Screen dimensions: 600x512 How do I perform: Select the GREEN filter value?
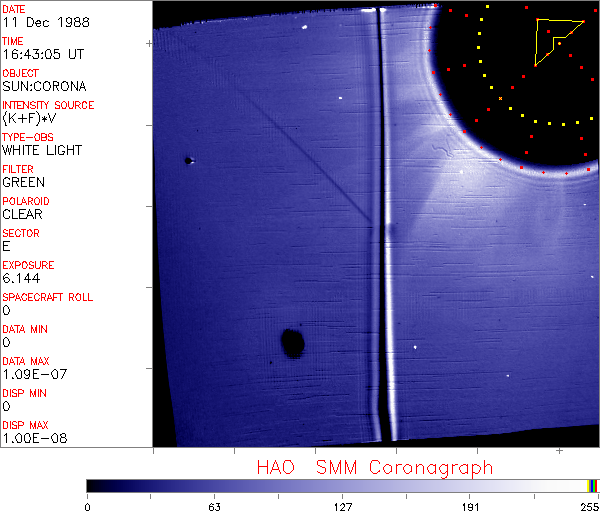(24, 182)
